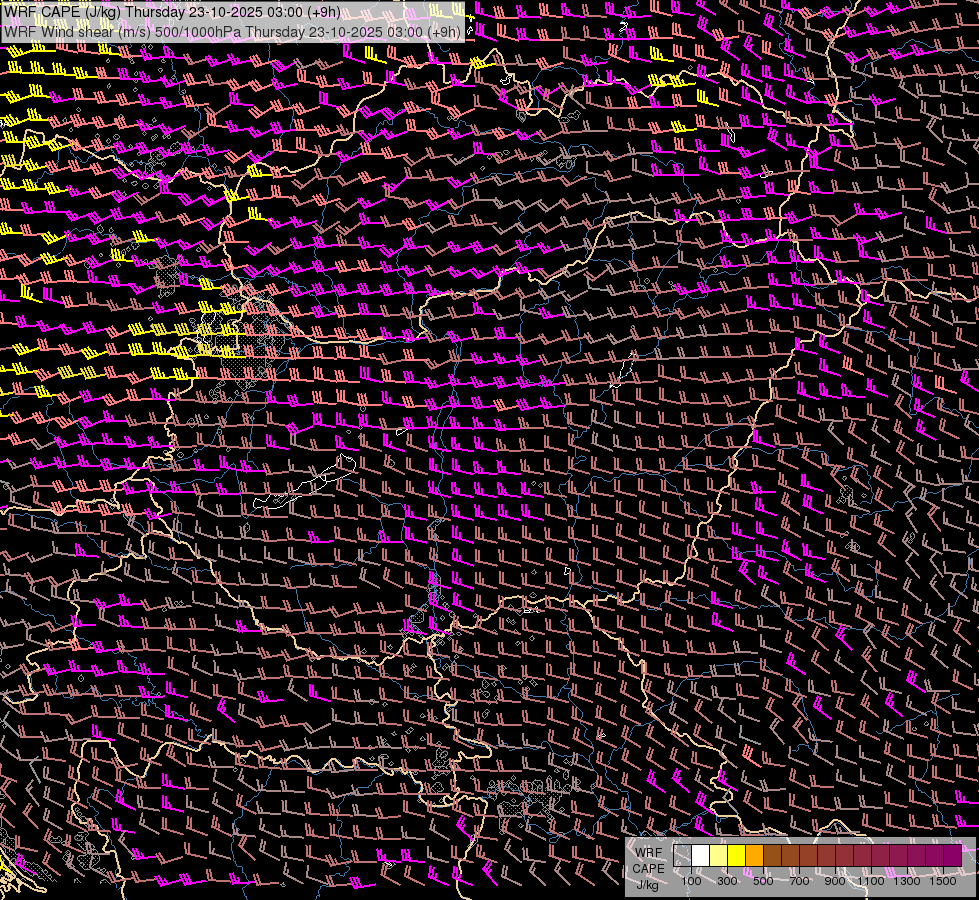Click the (+9h) offset in the CAPE header

tap(321, 12)
